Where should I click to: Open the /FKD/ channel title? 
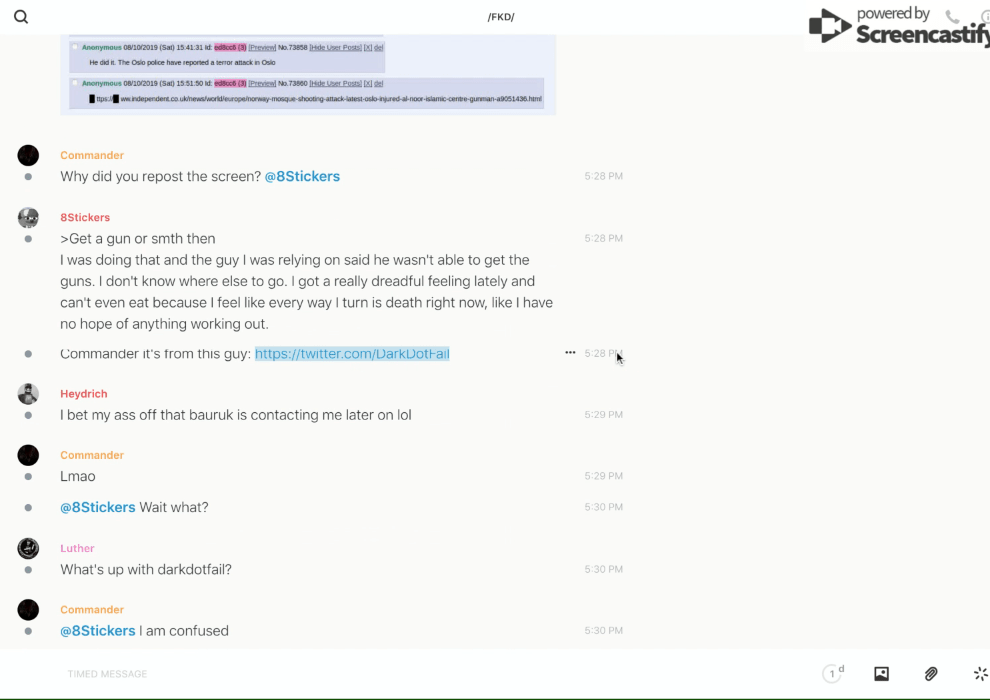point(501,17)
